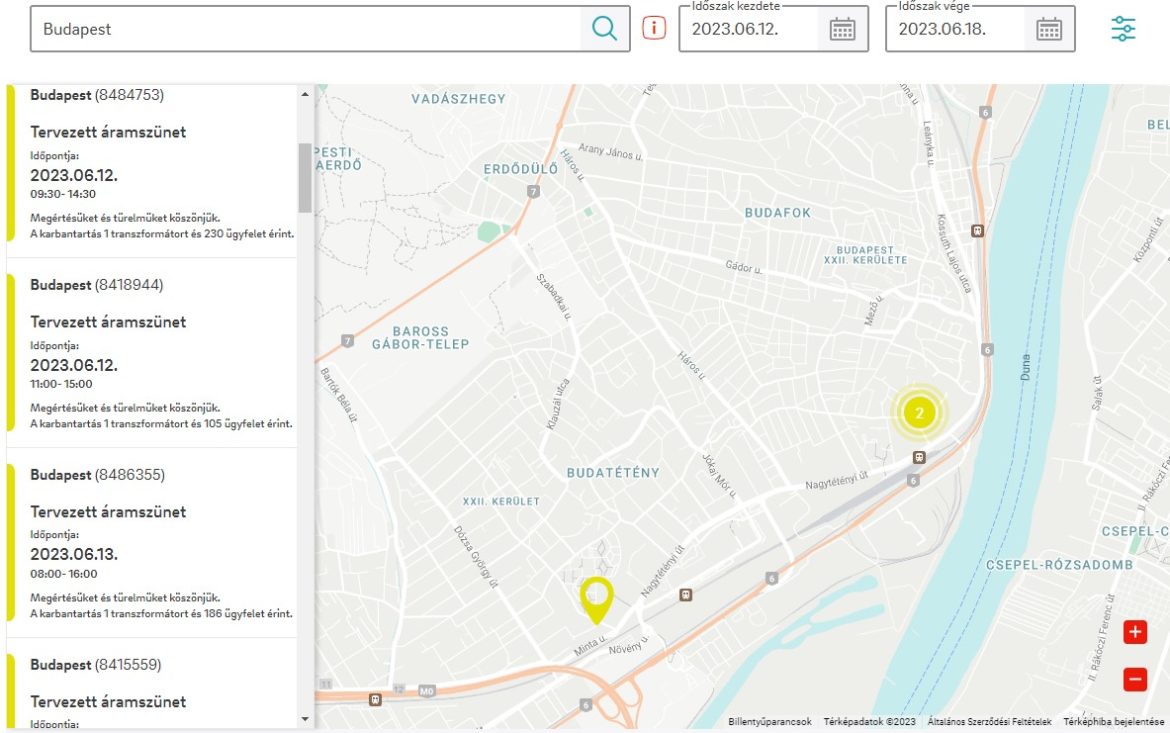Click the train station icon near Nagytétényi út

[x=685, y=594]
